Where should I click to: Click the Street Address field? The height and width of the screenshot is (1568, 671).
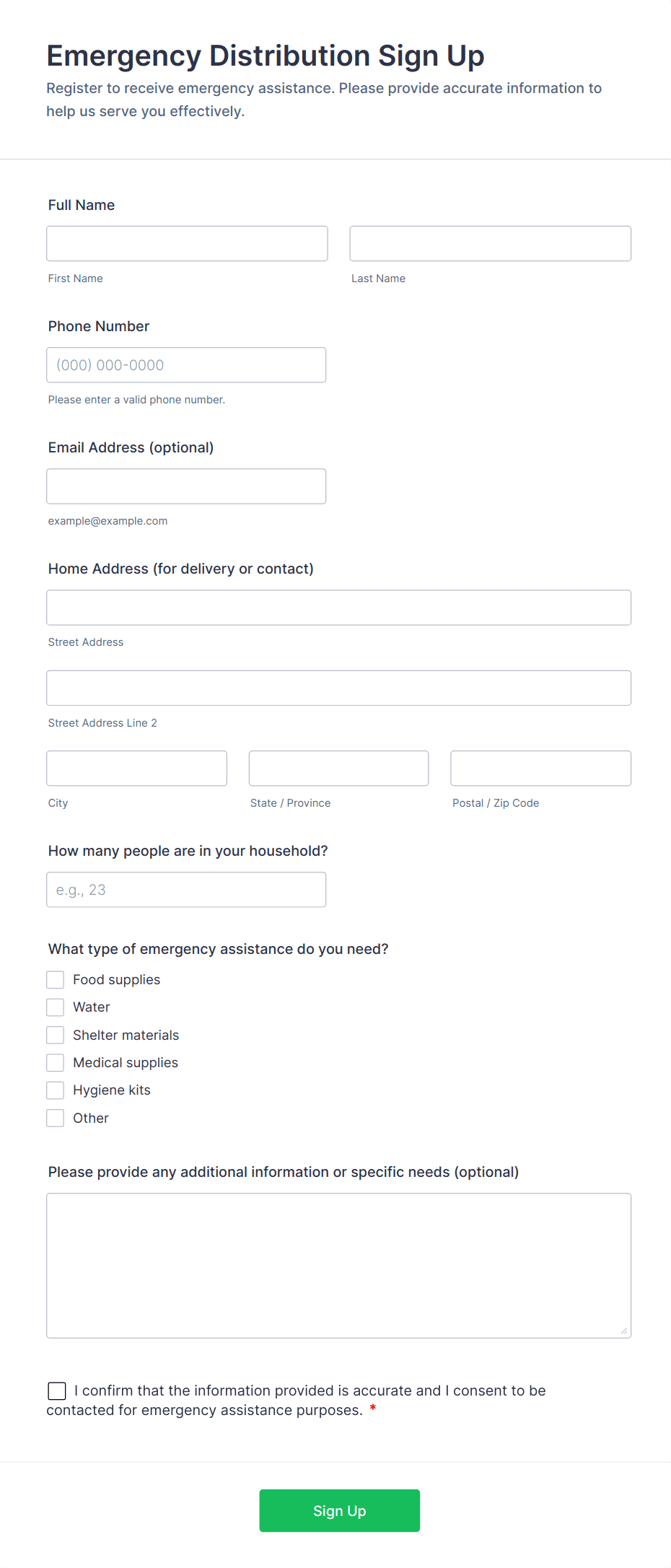(x=338, y=607)
